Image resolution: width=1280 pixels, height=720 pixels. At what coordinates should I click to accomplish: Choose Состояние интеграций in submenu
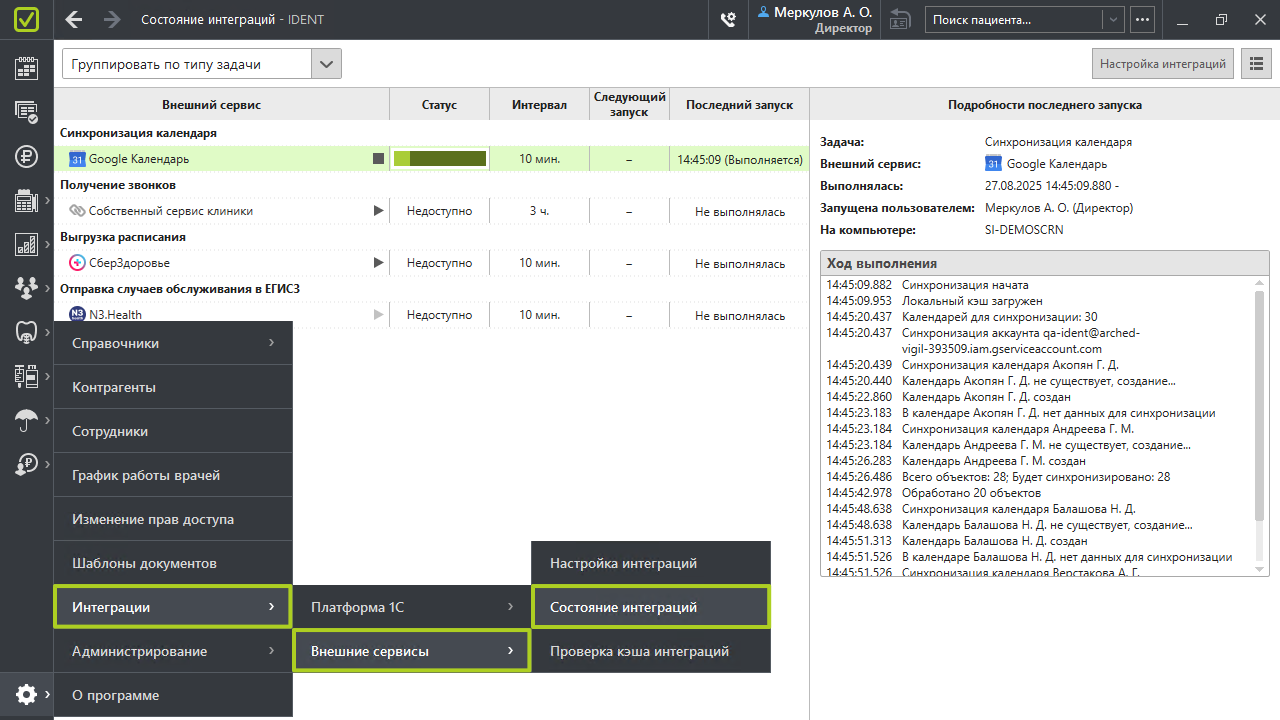pyautogui.click(x=651, y=607)
